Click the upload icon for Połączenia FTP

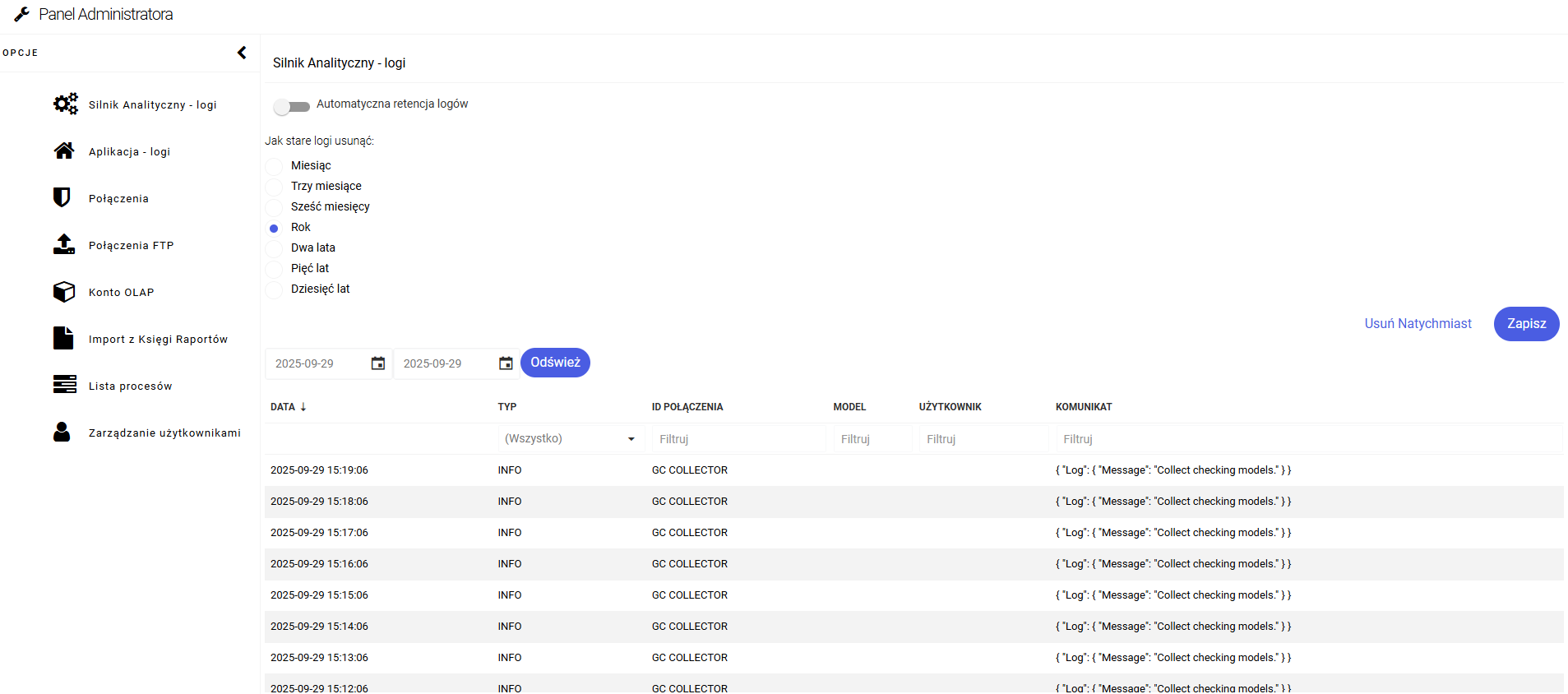64,244
